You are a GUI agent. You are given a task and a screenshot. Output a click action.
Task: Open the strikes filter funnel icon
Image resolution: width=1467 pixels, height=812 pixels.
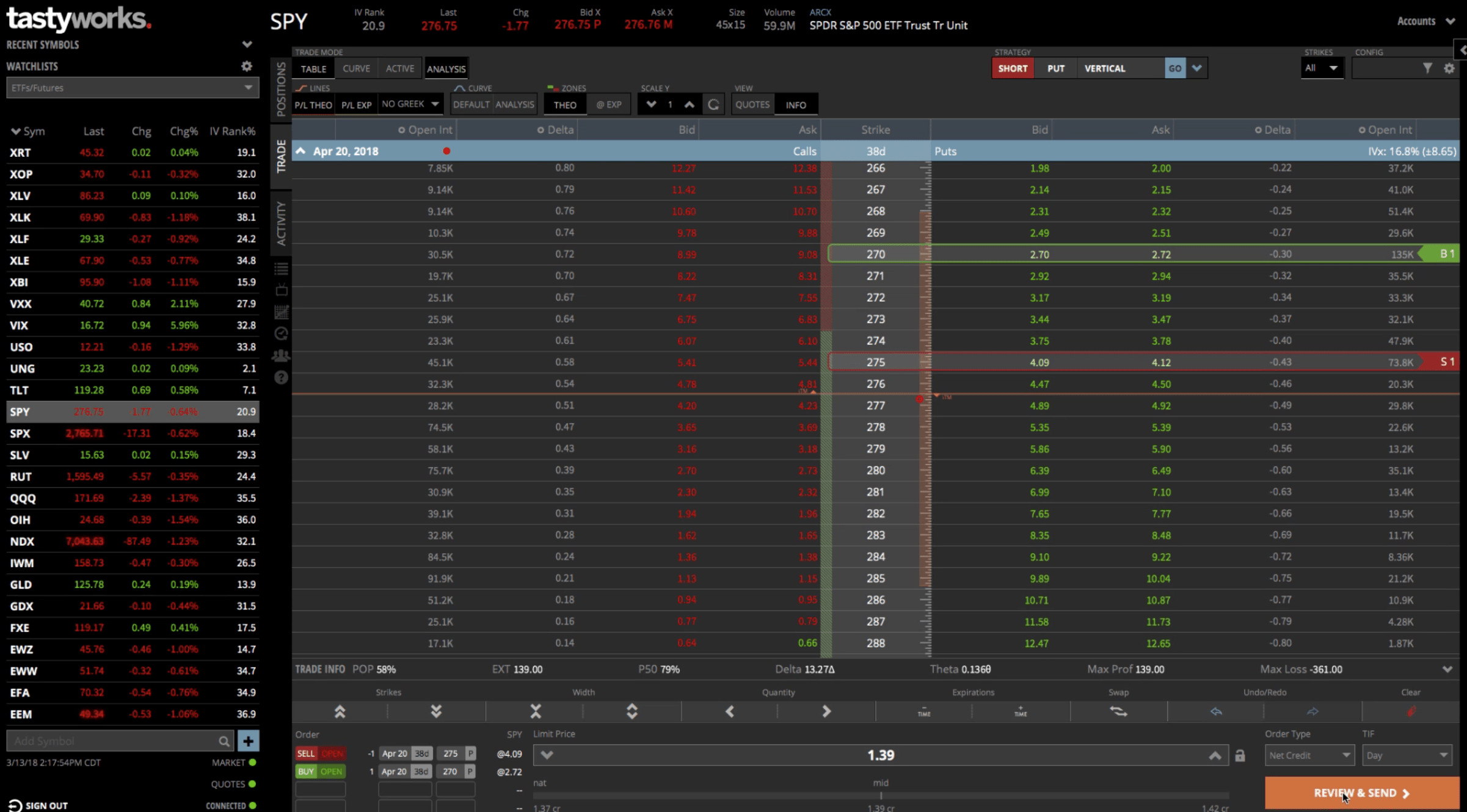[1427, 68]
